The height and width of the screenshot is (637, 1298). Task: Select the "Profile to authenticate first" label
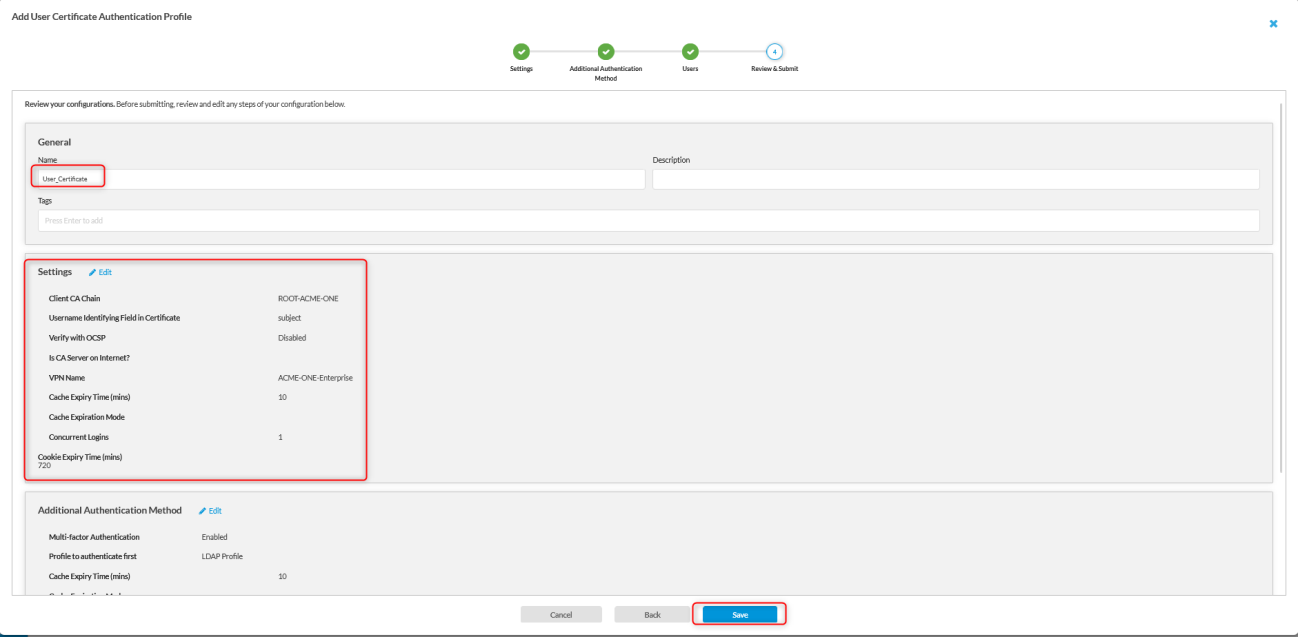(x=91, y=556)
